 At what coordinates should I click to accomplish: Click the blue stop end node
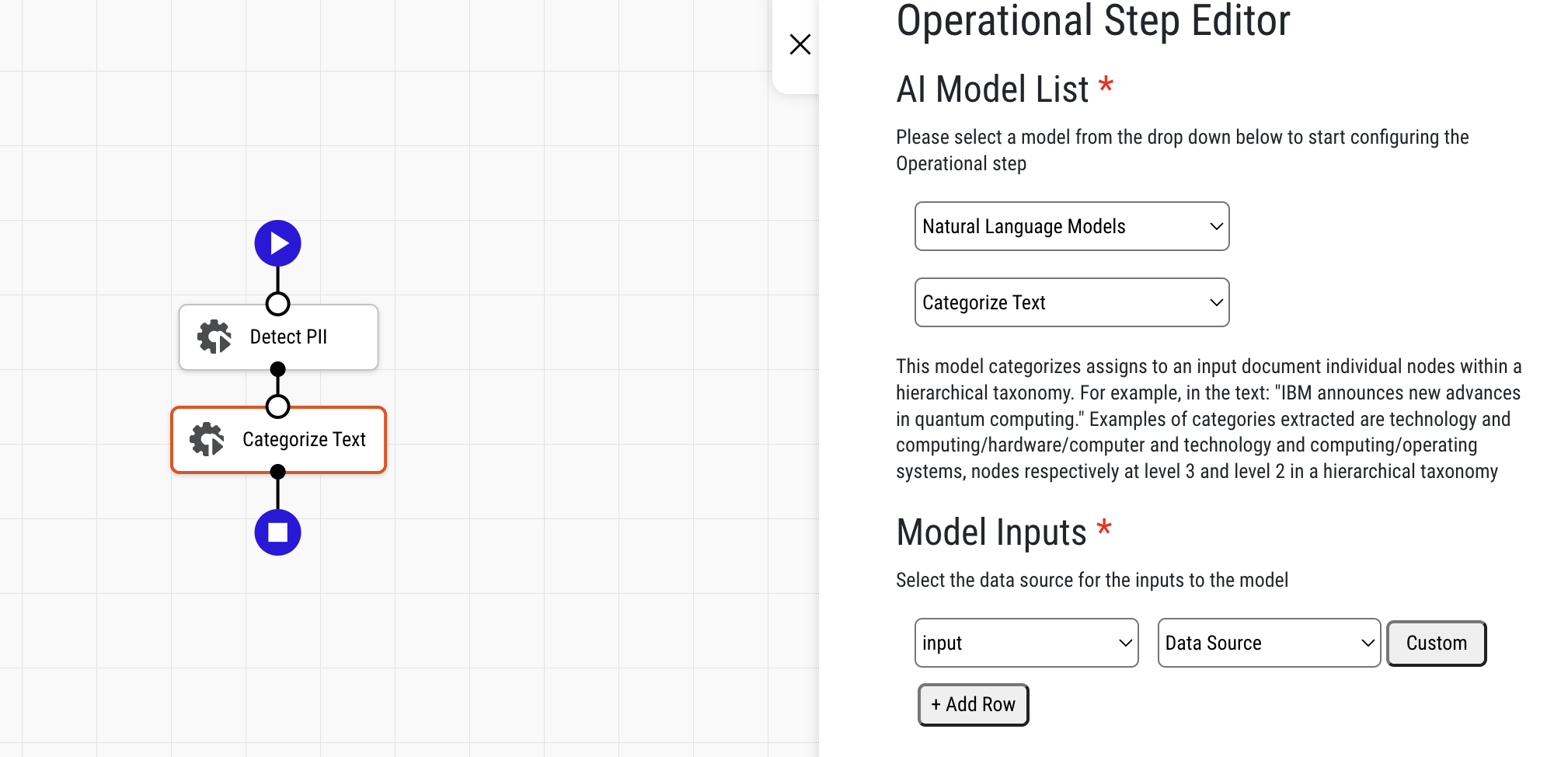point(277,532)
